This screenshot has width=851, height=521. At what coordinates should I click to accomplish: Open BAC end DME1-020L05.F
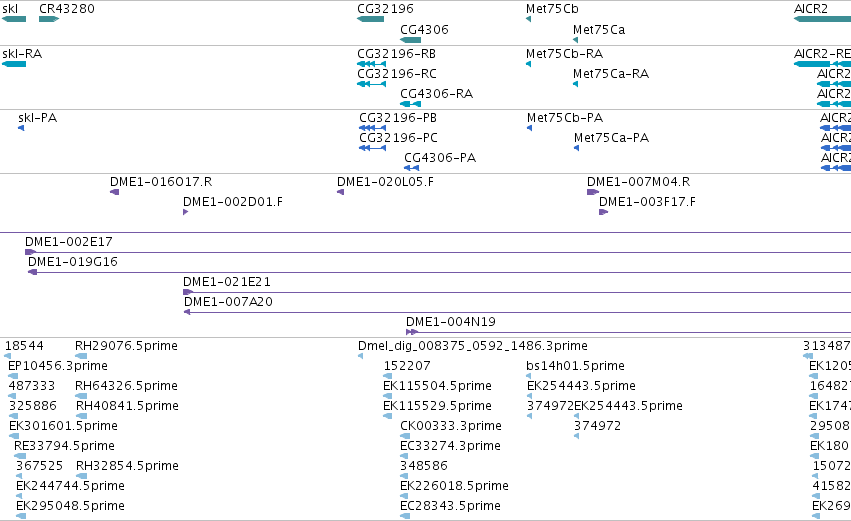coord(340,192)
